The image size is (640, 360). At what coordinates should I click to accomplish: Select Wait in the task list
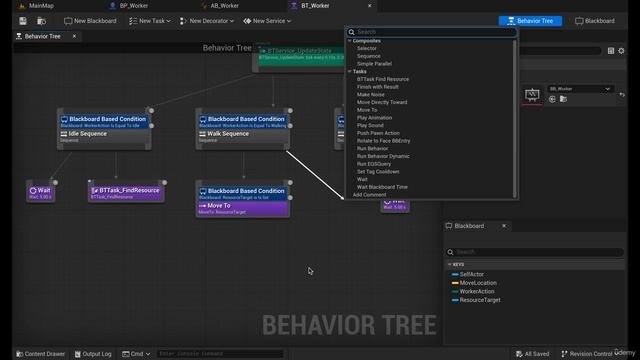362,180
